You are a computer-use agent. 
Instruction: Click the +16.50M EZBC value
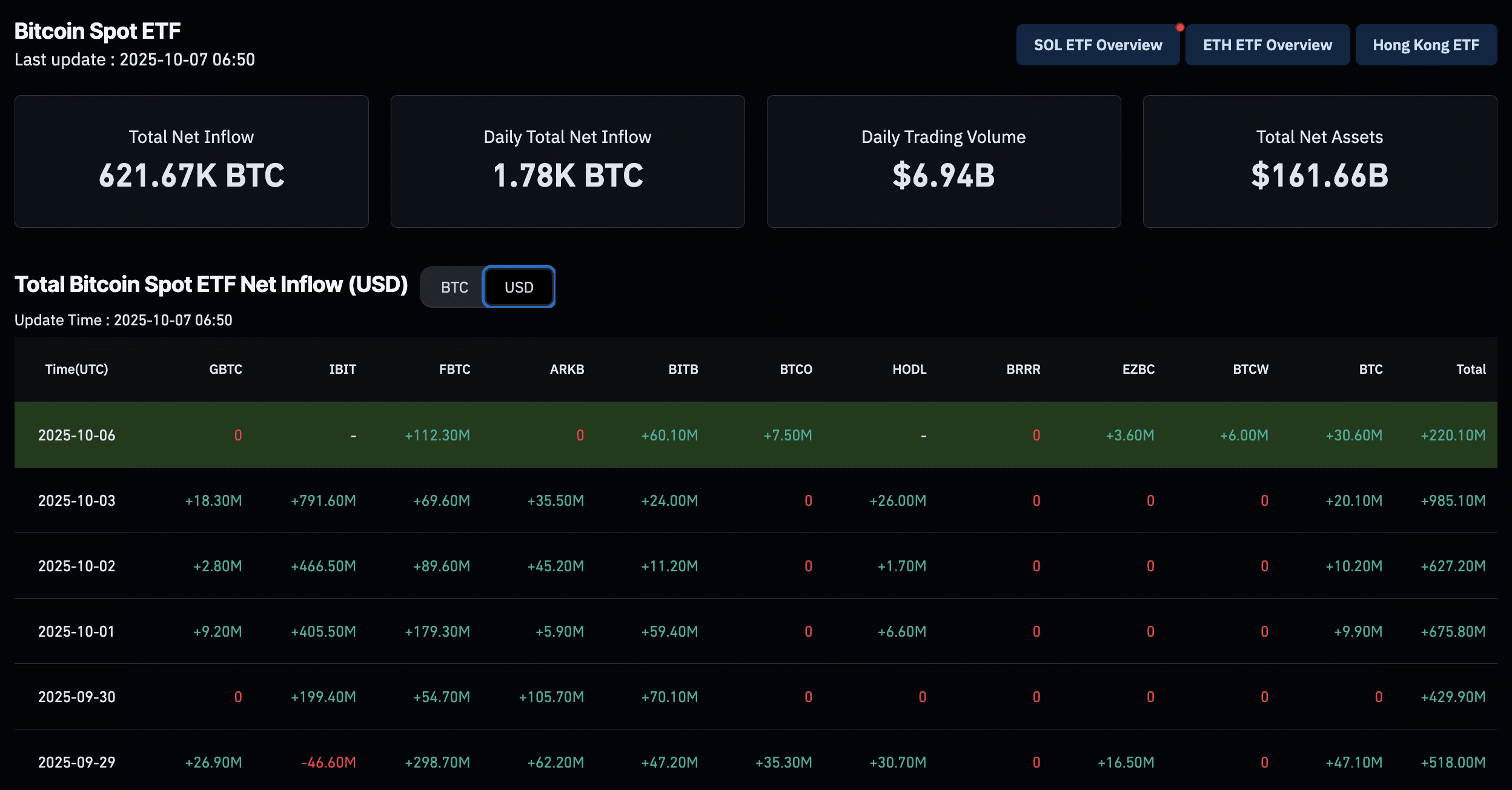point(1126,763)
